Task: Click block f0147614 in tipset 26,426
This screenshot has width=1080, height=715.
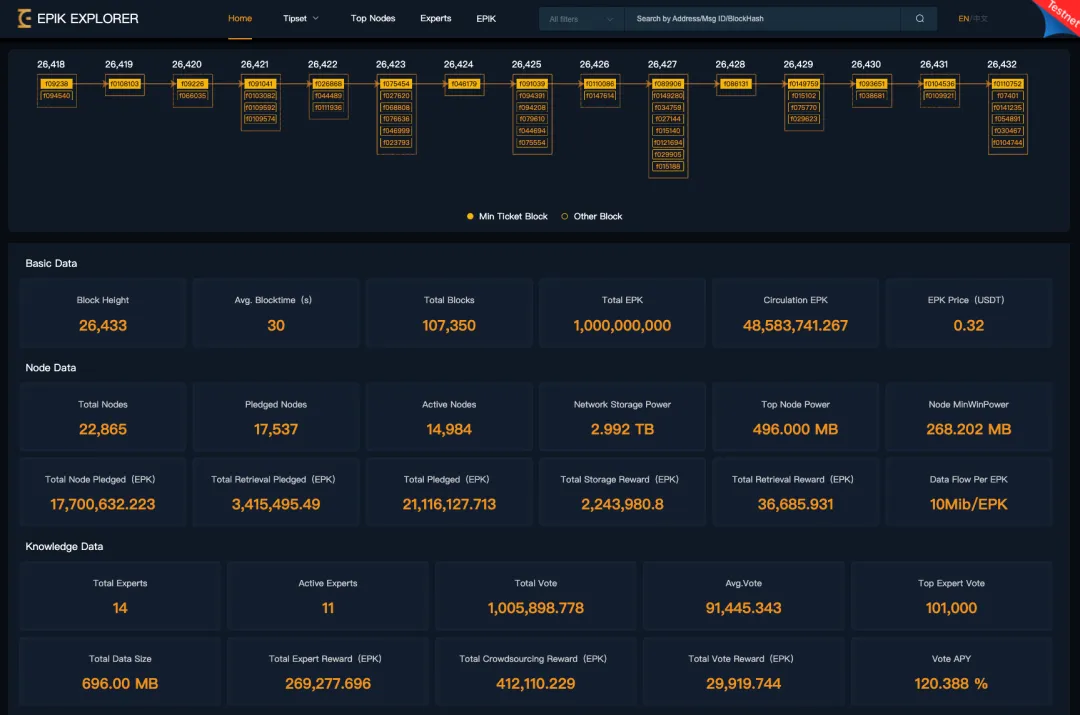Action: [599, 96]
